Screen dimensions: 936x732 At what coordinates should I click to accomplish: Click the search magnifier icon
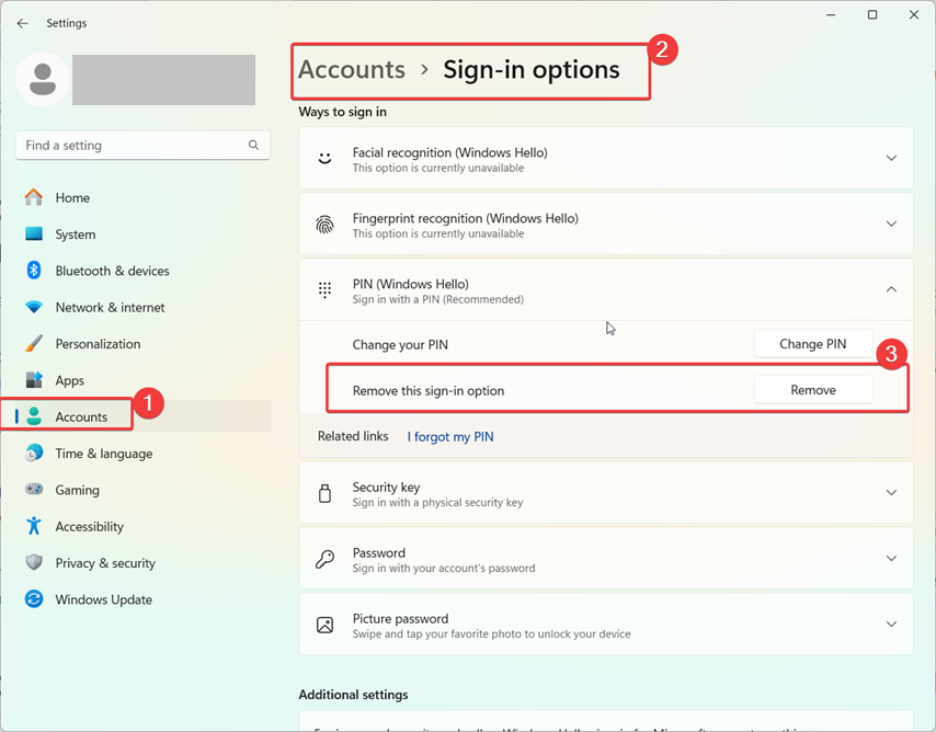(x=254, y=145)
